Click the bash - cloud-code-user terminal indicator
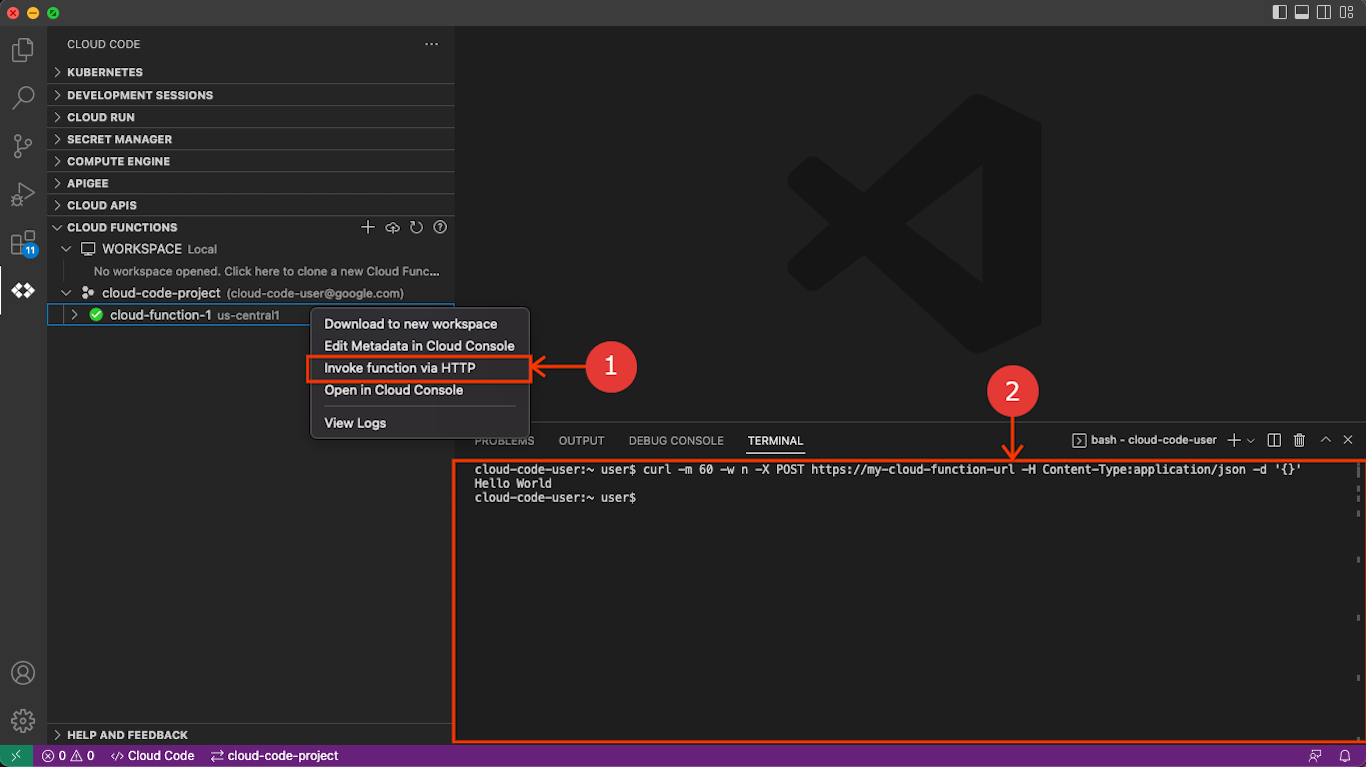The image size is (1366, 768). [x=1144, y=440]
